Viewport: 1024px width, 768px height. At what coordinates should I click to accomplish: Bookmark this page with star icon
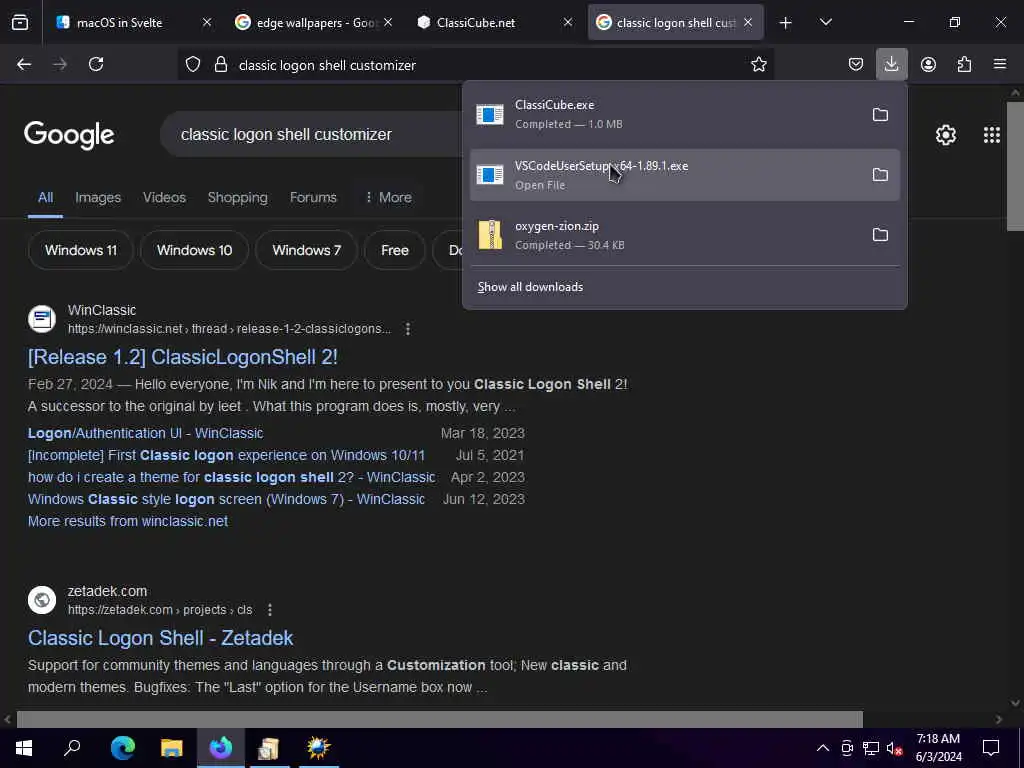click(x=758, y=64)
